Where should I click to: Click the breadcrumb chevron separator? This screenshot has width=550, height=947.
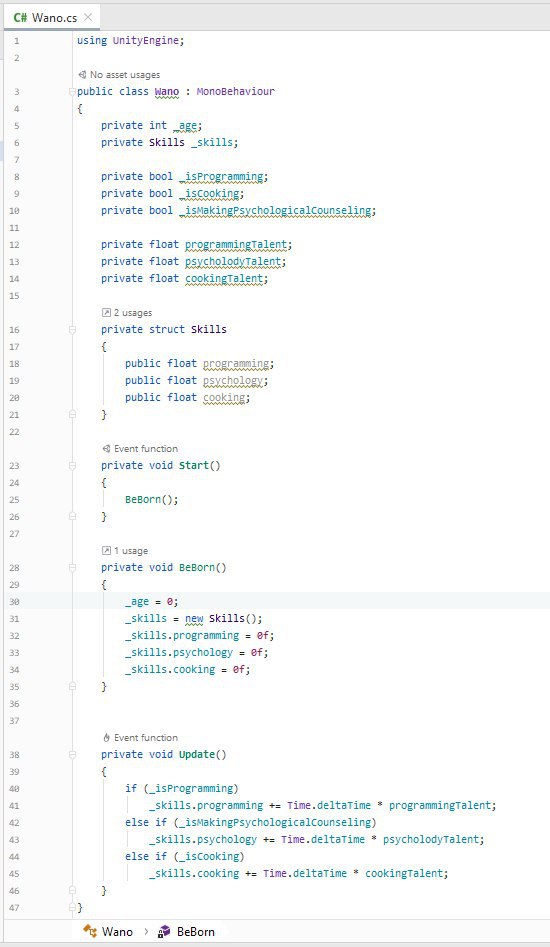[145, 932]
